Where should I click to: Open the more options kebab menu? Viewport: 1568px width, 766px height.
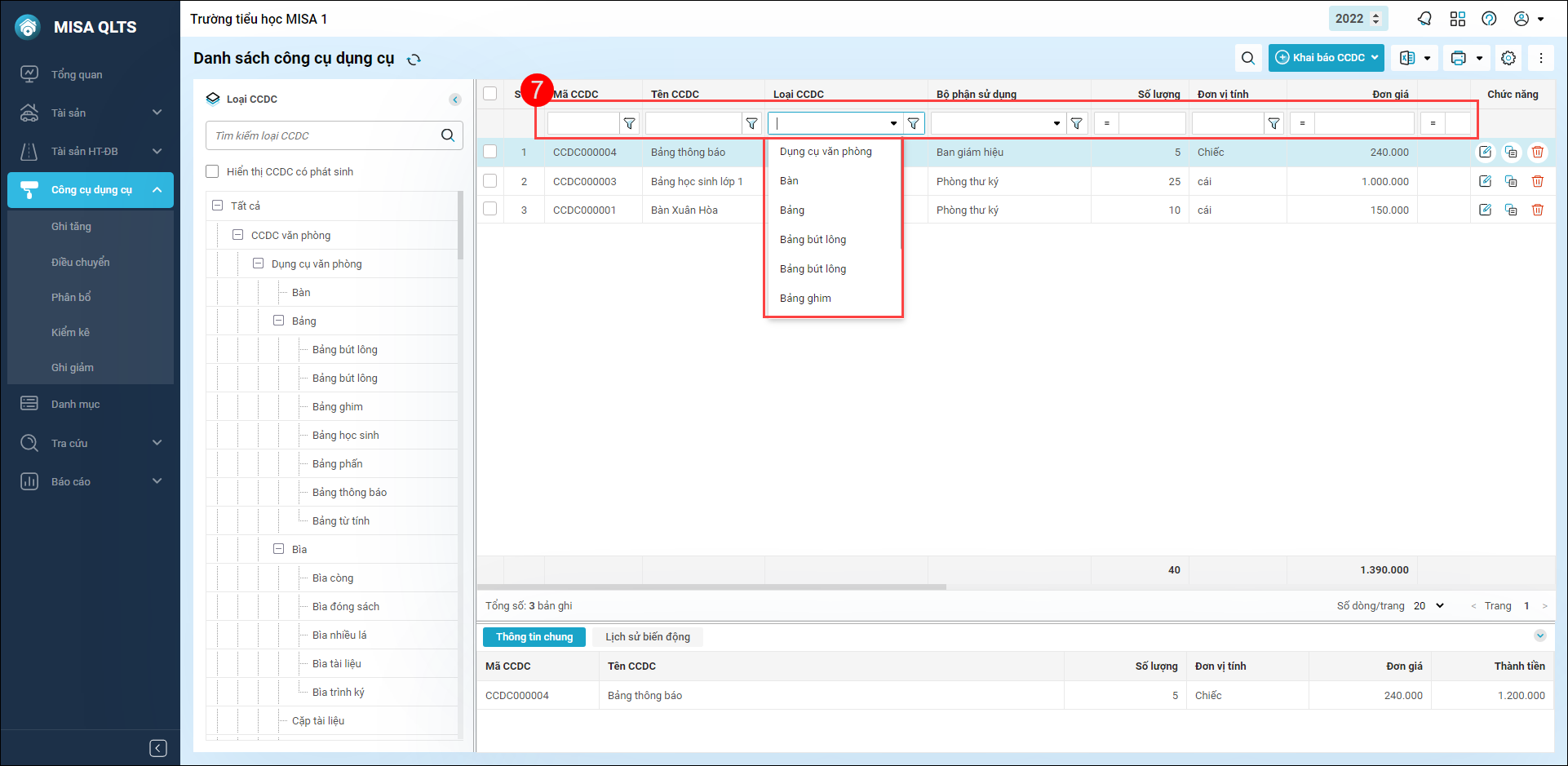pyautogui.click(x=1541, y=58)
